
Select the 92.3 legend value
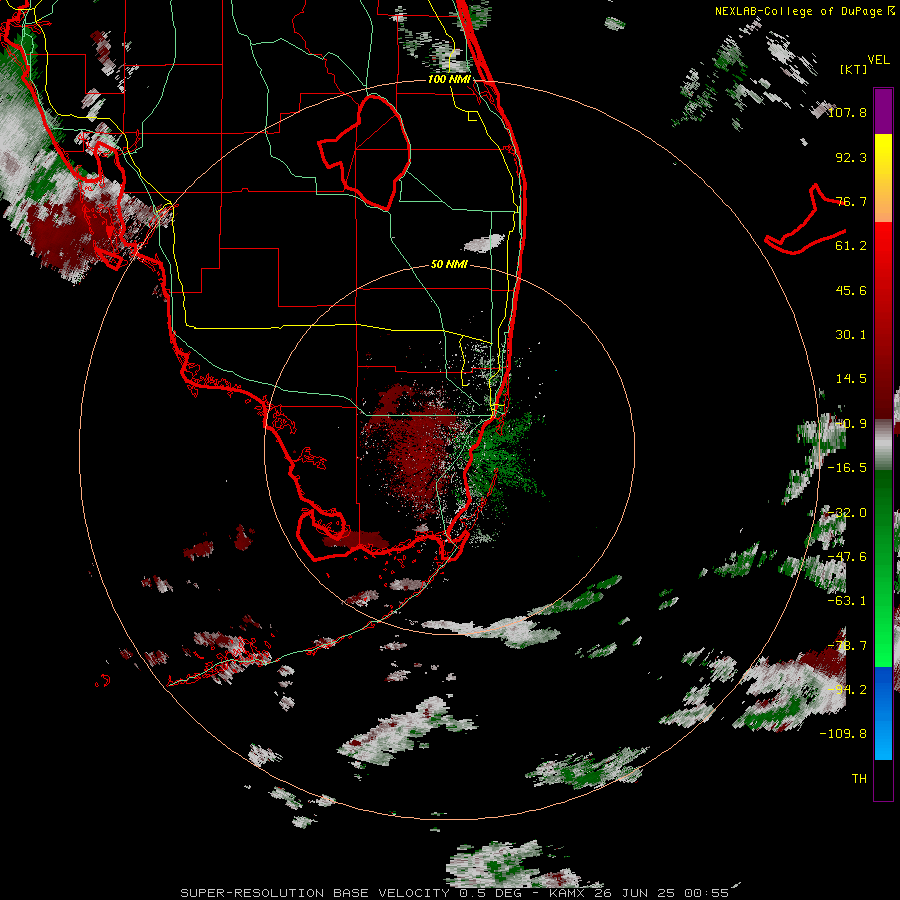(x=851, y=157)
